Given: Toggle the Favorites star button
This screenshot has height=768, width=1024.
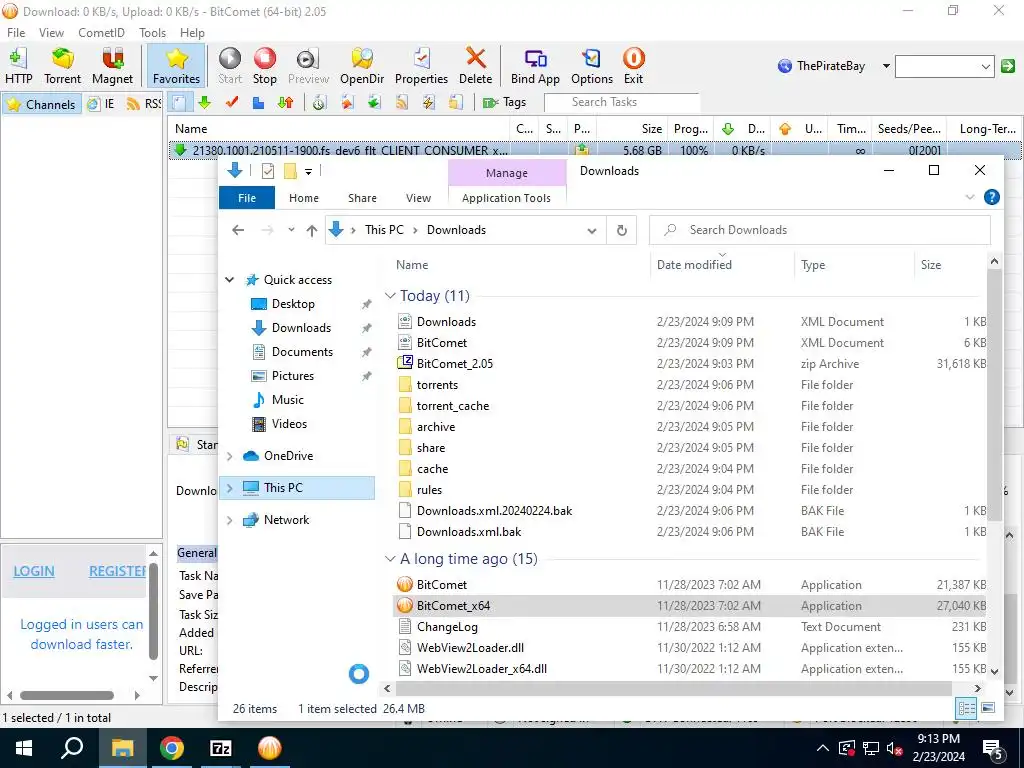Looking at the screenshot, I should [x=176, y=66].
